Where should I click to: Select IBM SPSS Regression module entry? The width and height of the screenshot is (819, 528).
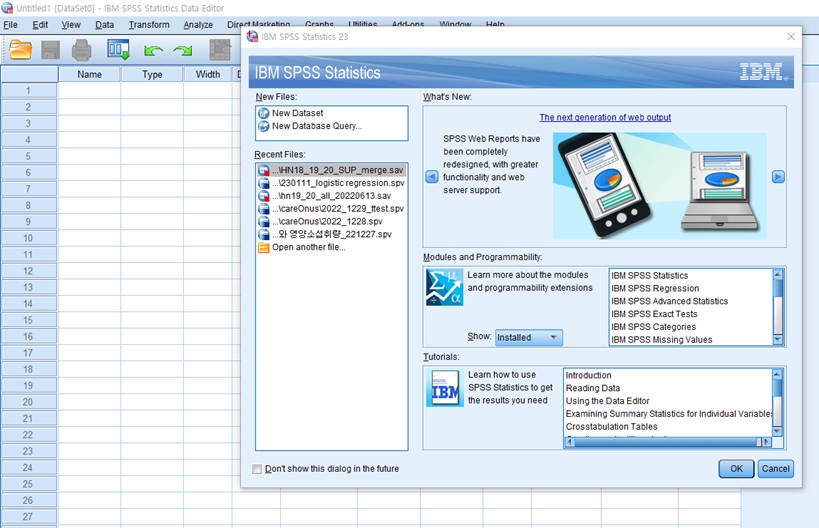click(655, 288)
